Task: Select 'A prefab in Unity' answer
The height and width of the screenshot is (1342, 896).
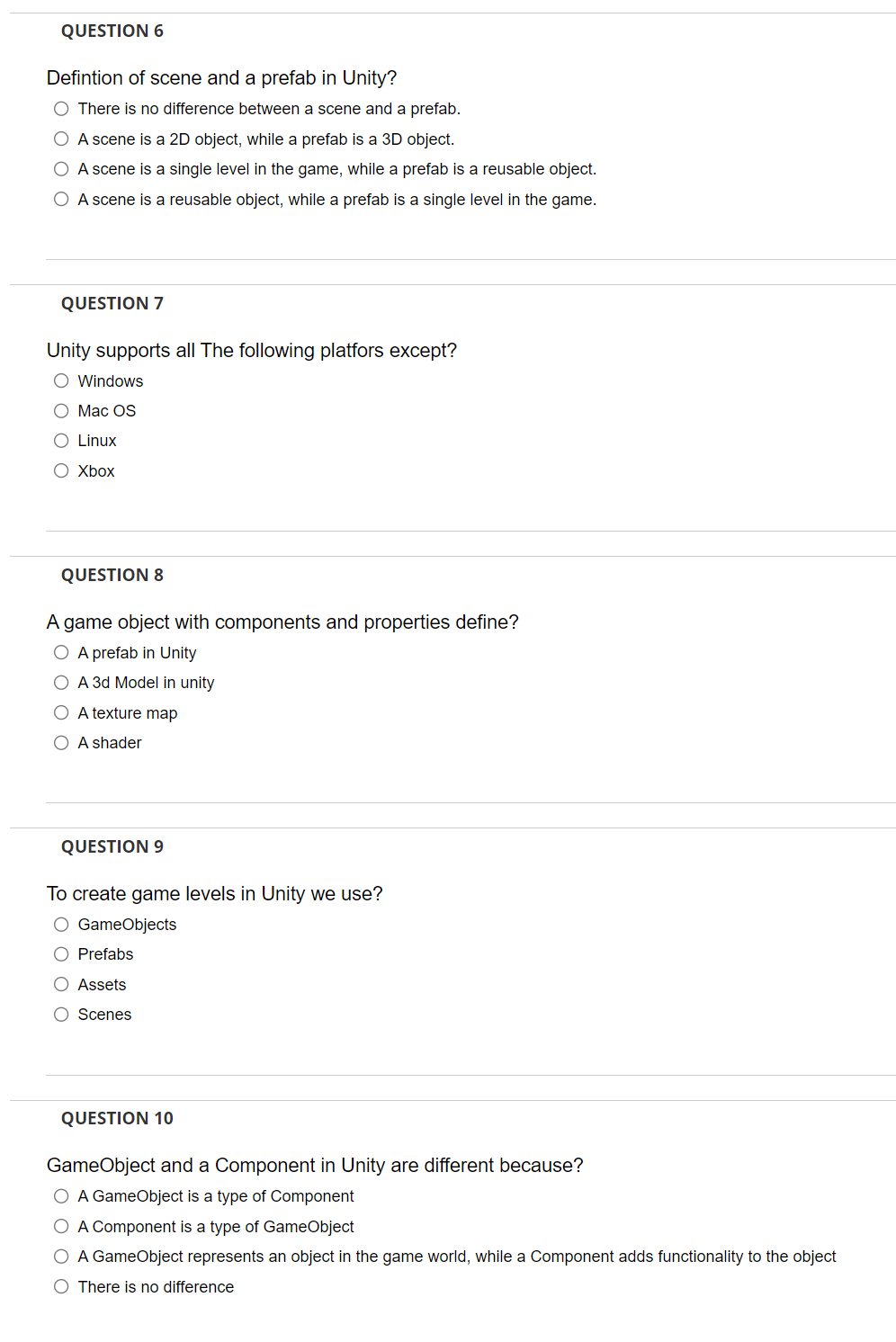Action: tap(61, 652)
